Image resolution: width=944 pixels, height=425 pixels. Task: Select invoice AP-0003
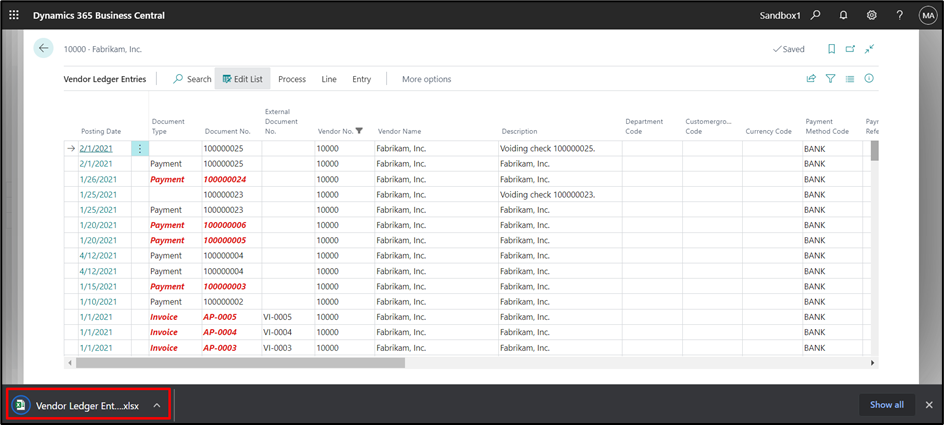[x=220, y=348]
